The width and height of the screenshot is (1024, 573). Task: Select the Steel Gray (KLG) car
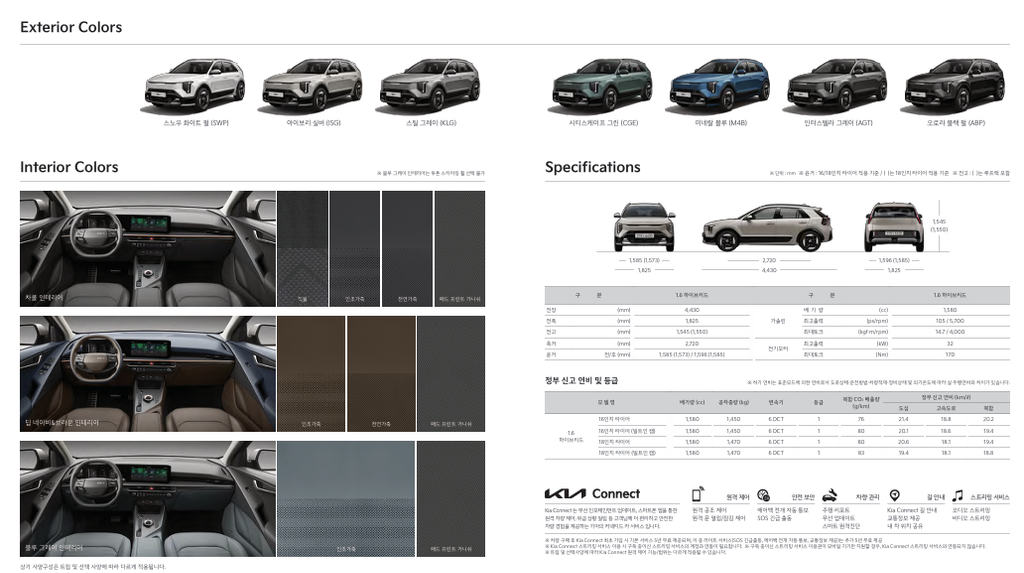click(430, 86)
